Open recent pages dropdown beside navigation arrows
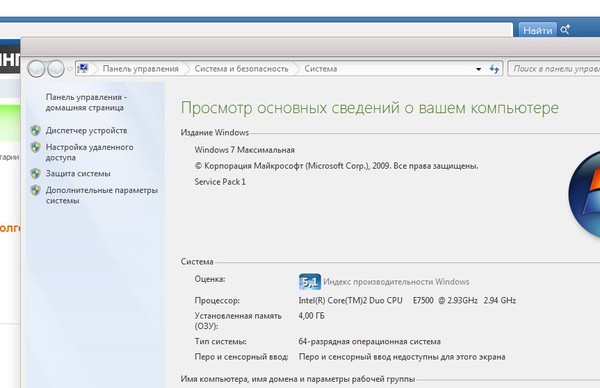 coord(70,69)
